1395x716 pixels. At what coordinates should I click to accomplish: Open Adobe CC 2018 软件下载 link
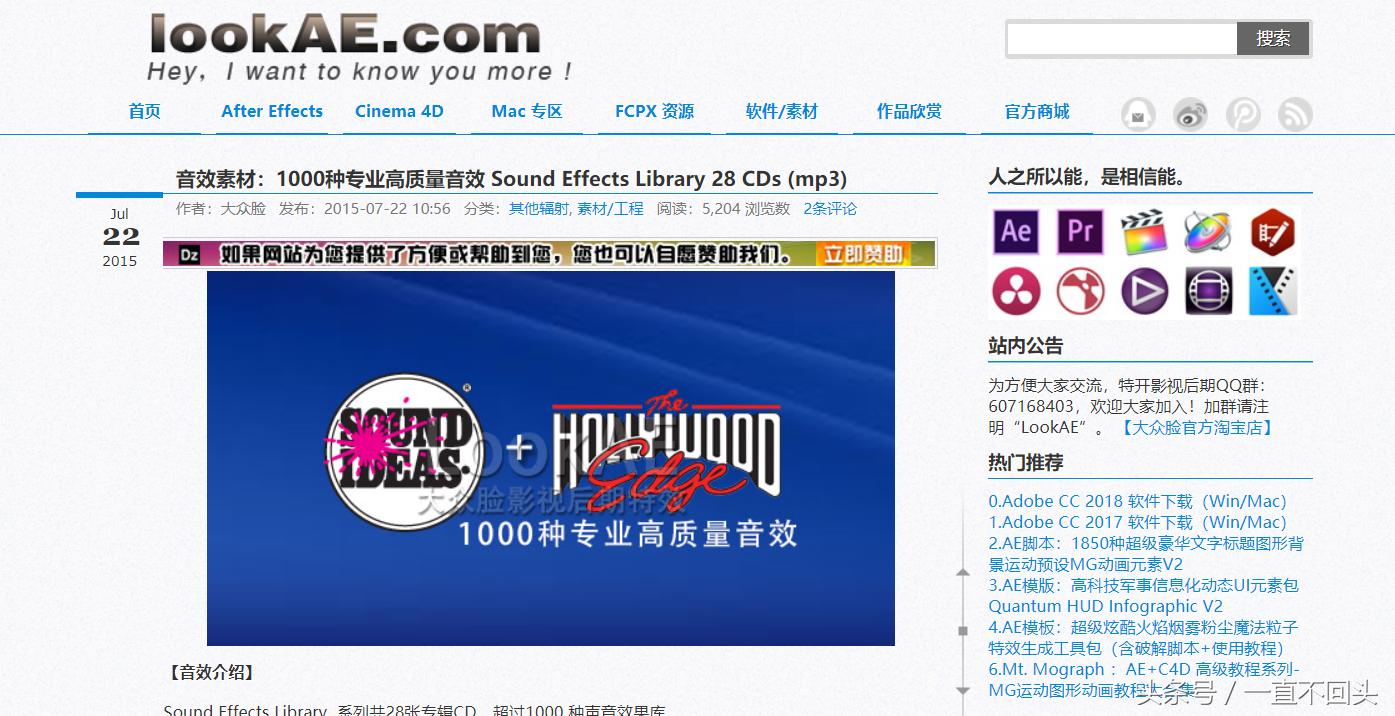pyautogui.click(x=1137, y=501)
